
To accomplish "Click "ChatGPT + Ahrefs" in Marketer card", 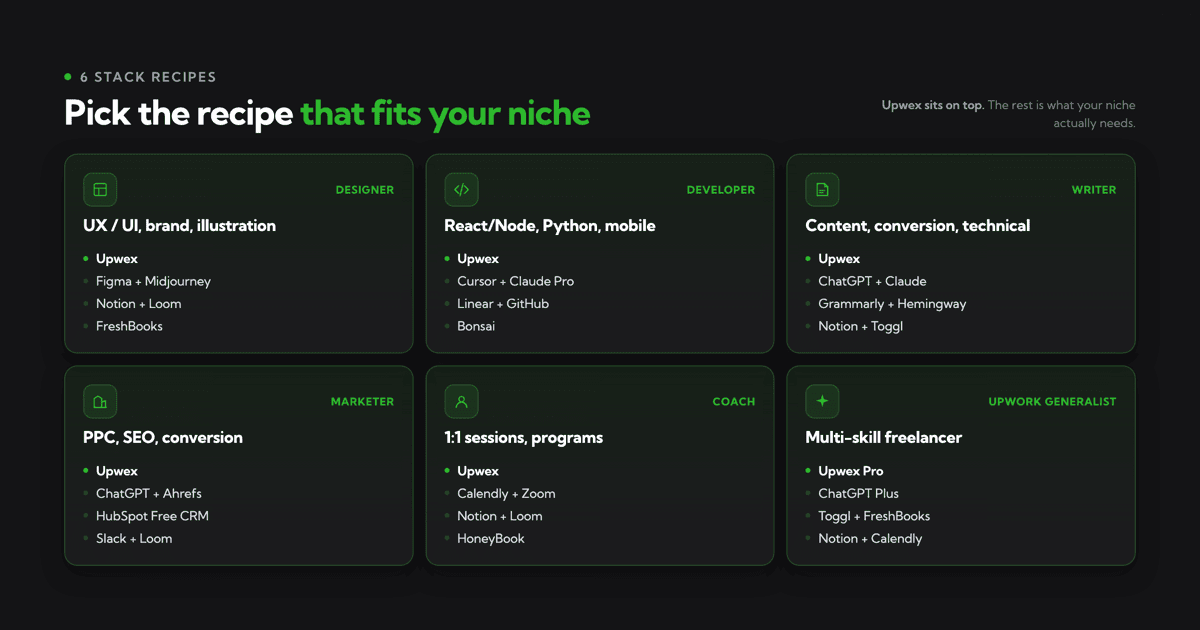I will click(x=149, y=494).
